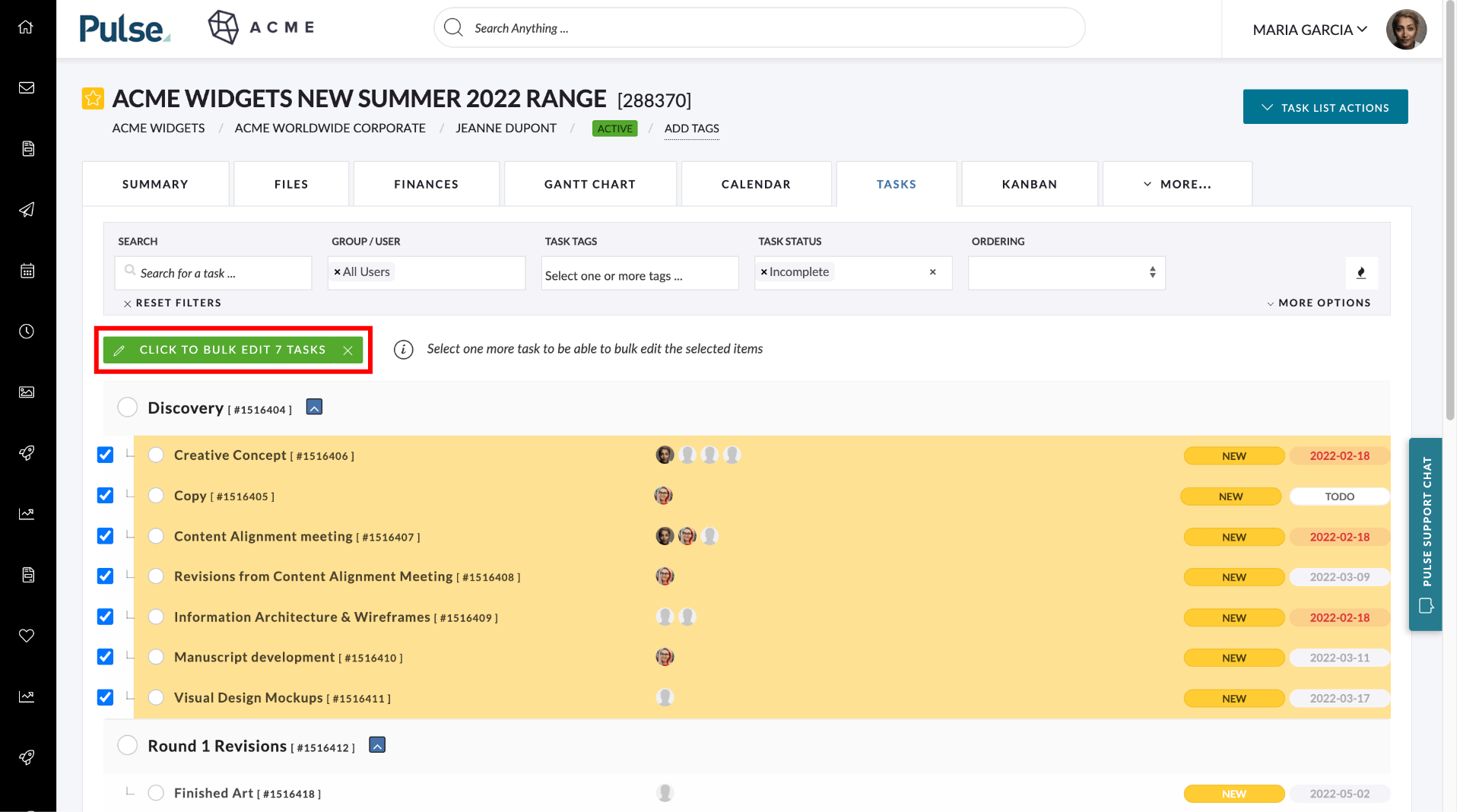Remove the All Users filter chip
The width and height of the screenshot is (1460, 812).
[x=338, y=272]
